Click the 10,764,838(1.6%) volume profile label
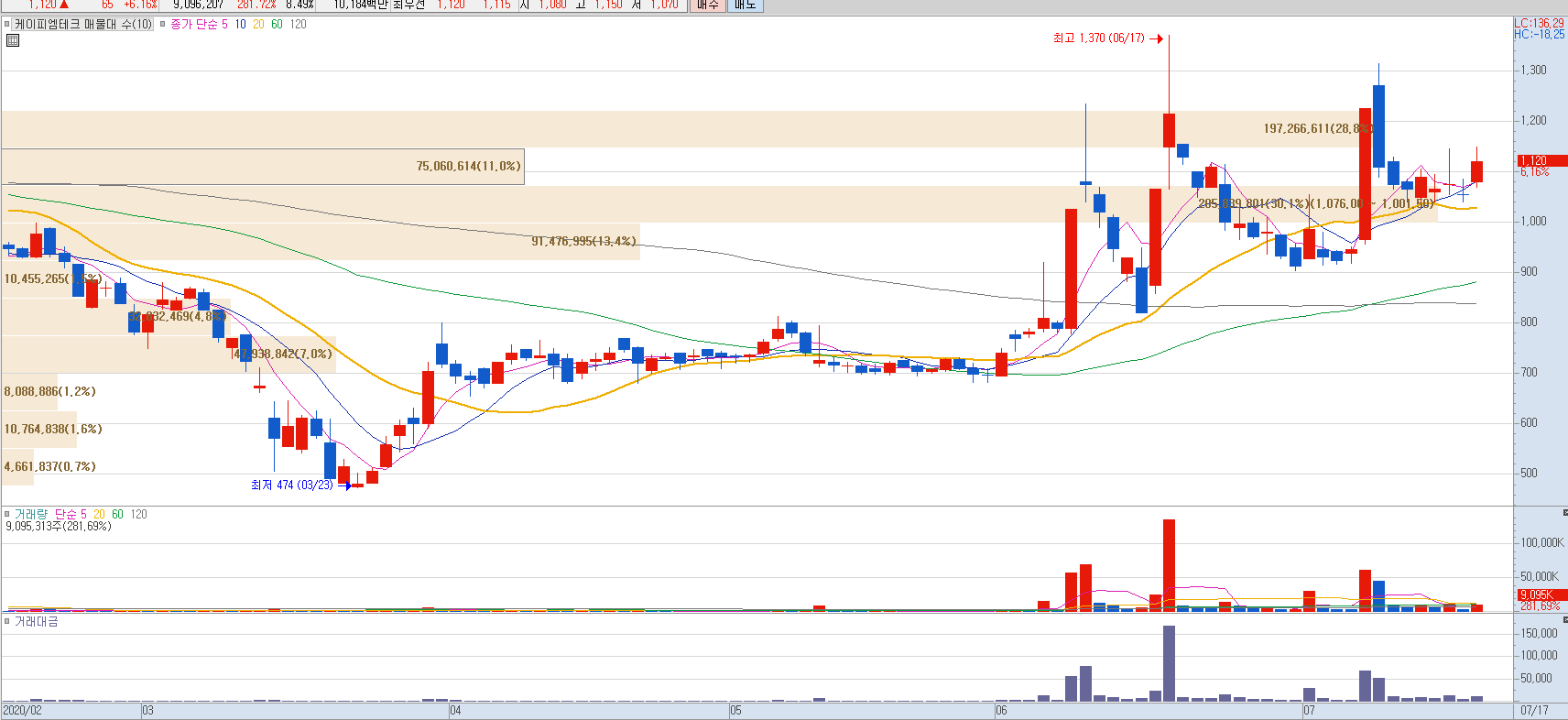Image resolution: width=1568 pixels, height=720 pixels. coord(53,429)
